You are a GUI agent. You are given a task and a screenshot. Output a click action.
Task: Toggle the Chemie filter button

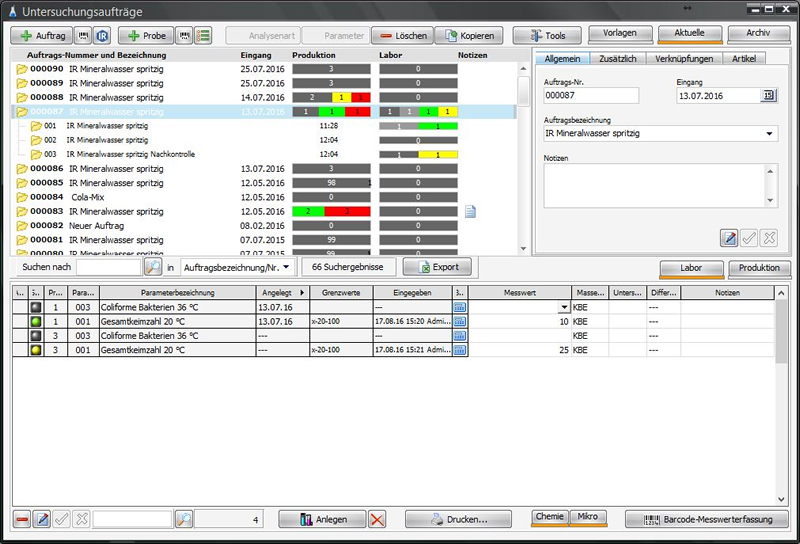[x=549, y=518]
